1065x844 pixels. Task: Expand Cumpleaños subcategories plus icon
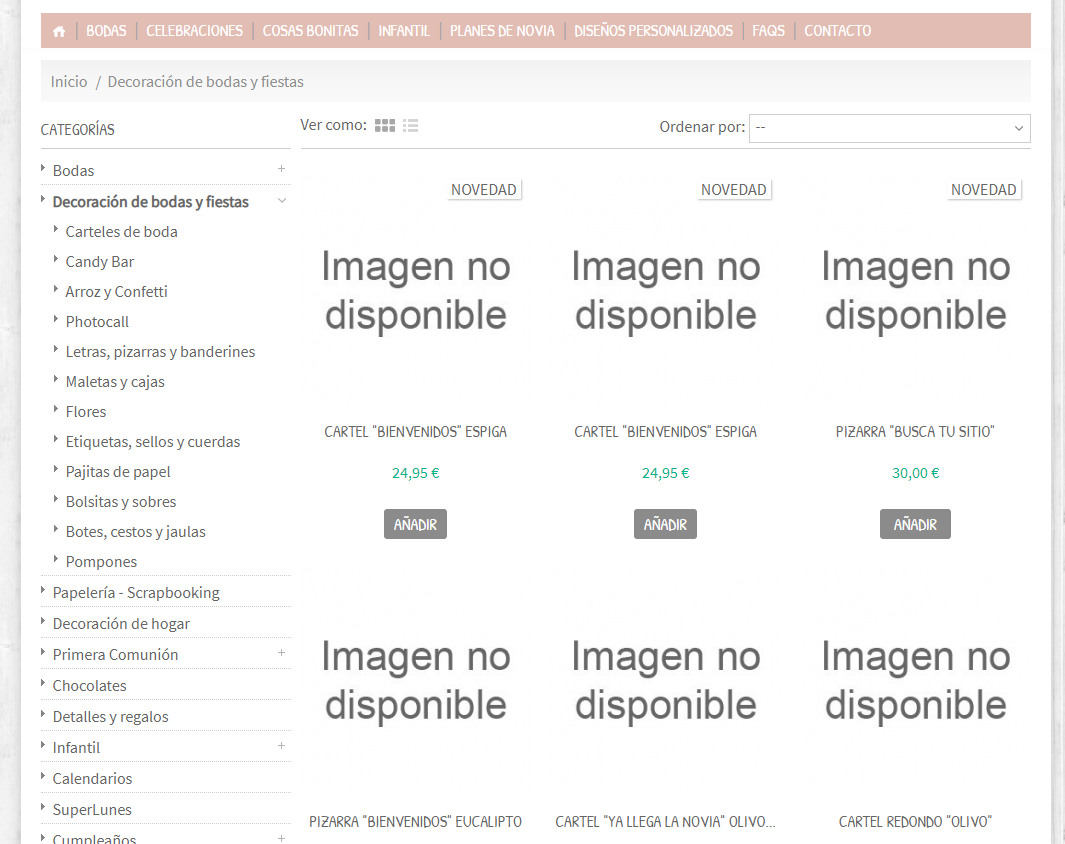tap(281, 838)
